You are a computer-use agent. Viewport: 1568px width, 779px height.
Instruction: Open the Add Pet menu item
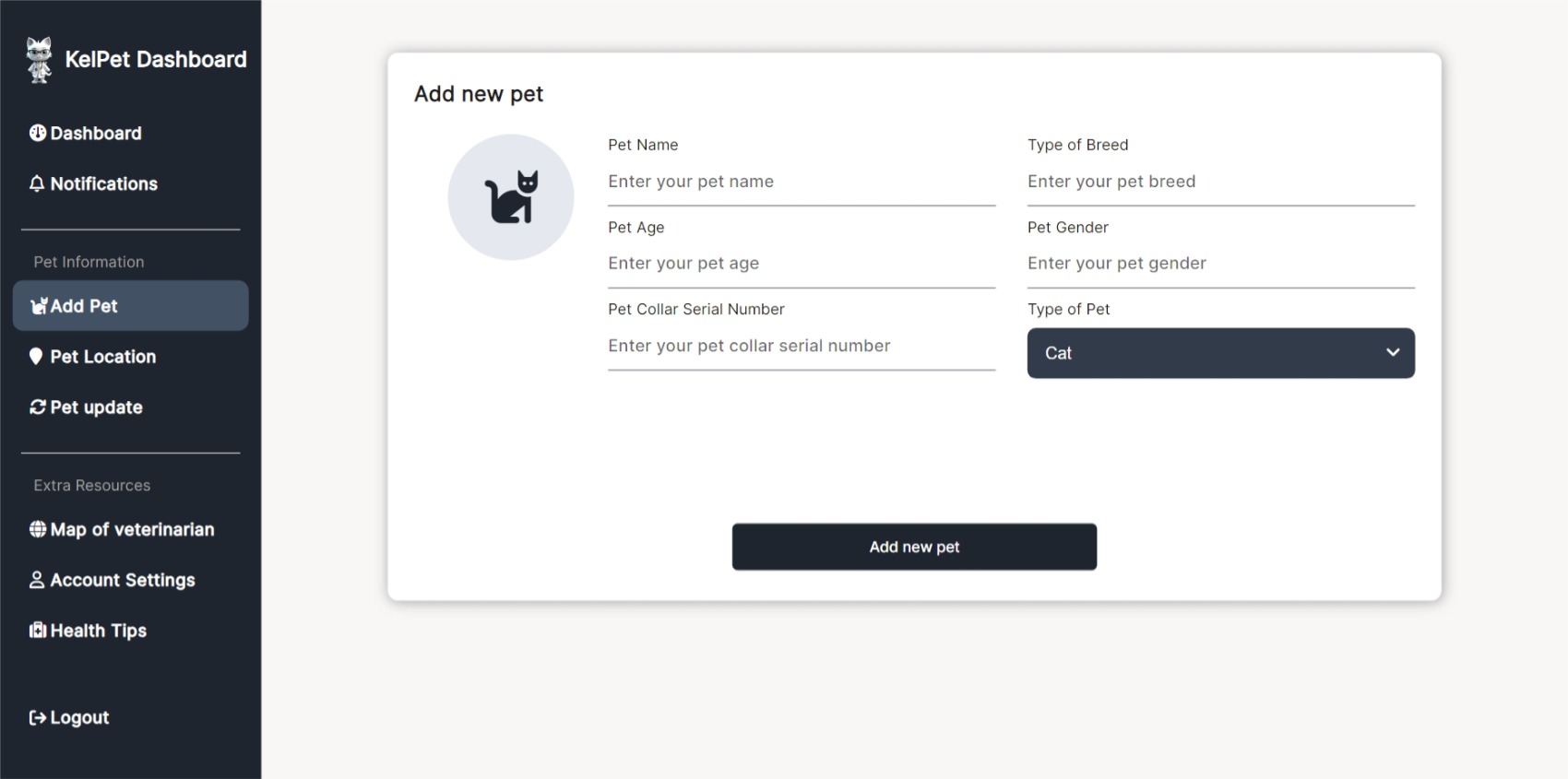pyautogui.click(x=131, y=306)
